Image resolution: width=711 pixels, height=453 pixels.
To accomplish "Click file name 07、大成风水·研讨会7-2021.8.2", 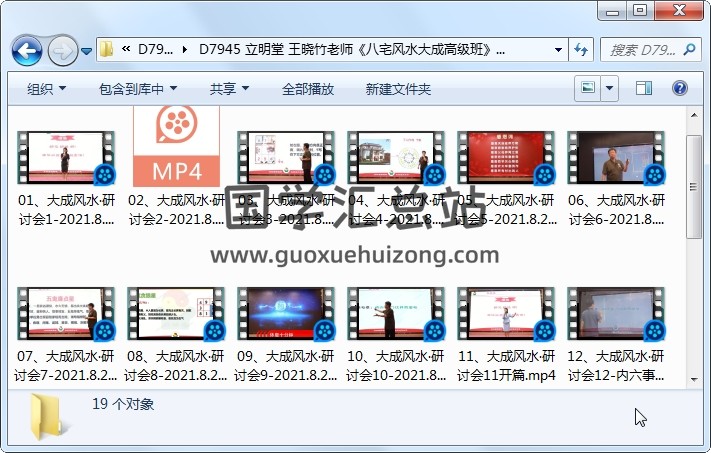I will [66, 365].
